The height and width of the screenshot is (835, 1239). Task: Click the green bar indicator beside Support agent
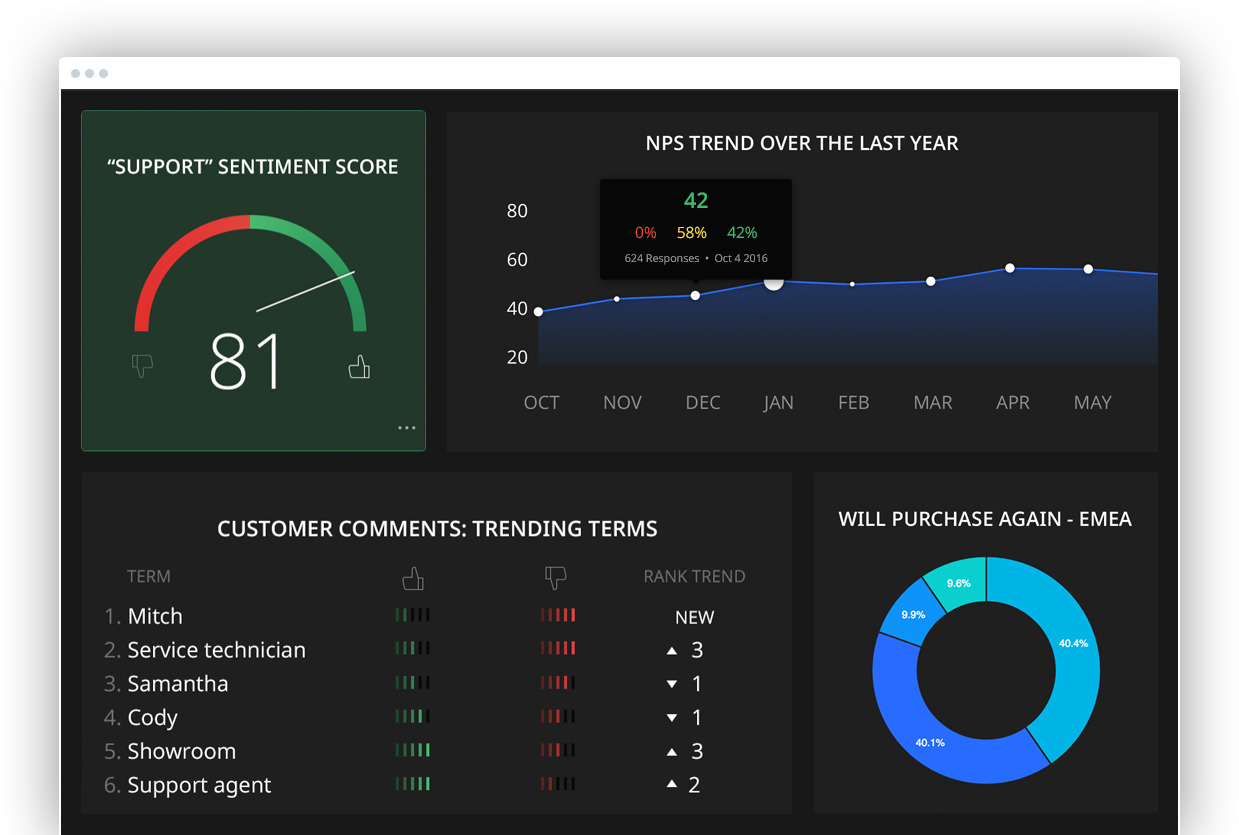pyautogui.click(x=413, y=784)
